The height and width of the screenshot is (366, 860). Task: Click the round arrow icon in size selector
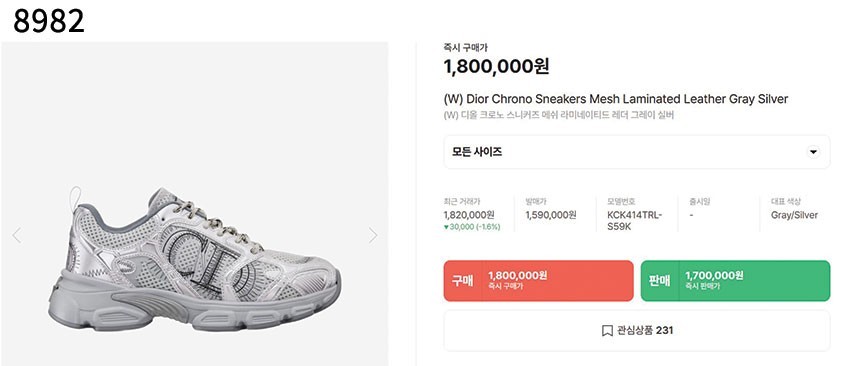coord(813,152)
